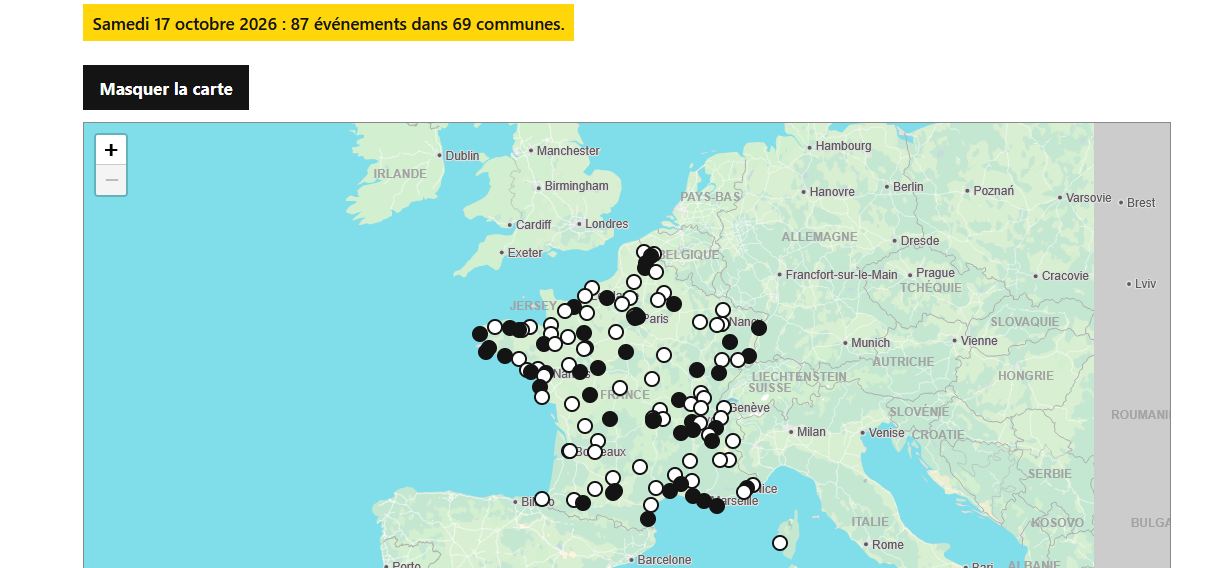Viewport: 1206px width, 568px height.
Task: Select the black marker east of Nancy
Action: 759,328
